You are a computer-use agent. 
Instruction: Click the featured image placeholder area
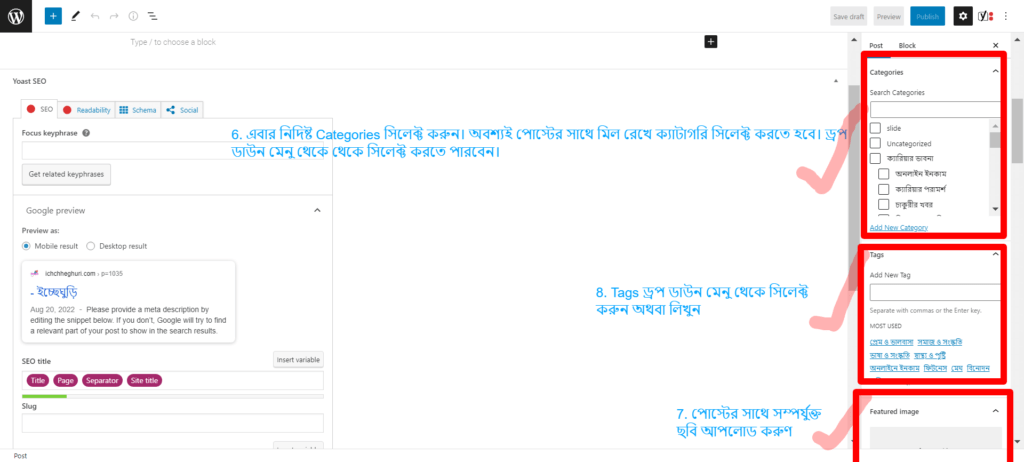coord(935,438)
